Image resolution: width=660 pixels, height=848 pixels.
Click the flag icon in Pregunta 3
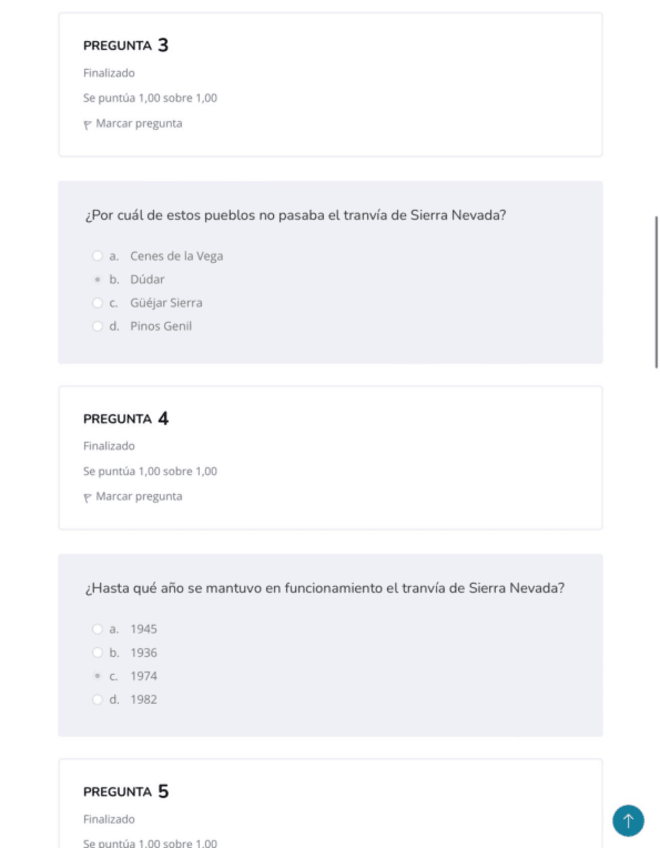coord(87,124)
